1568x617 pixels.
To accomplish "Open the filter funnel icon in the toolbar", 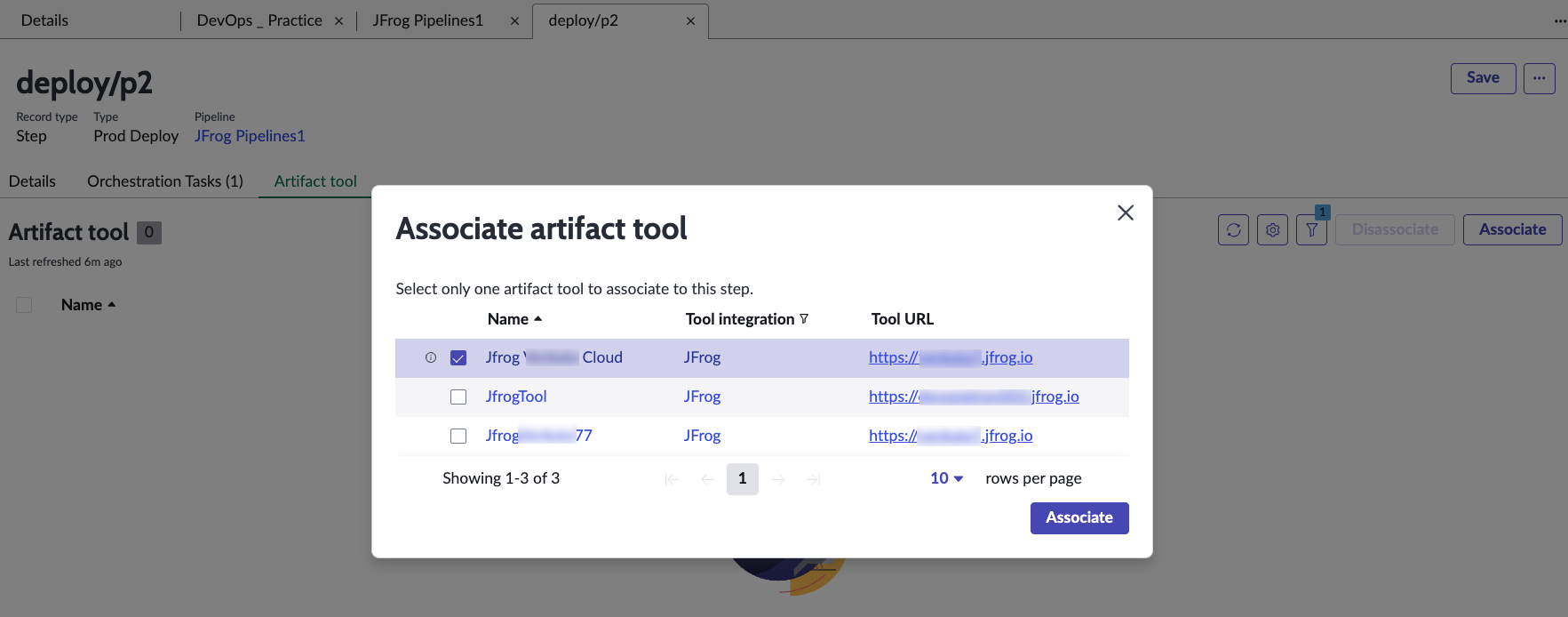I will pyautogui.click(x=1311, y=229).
